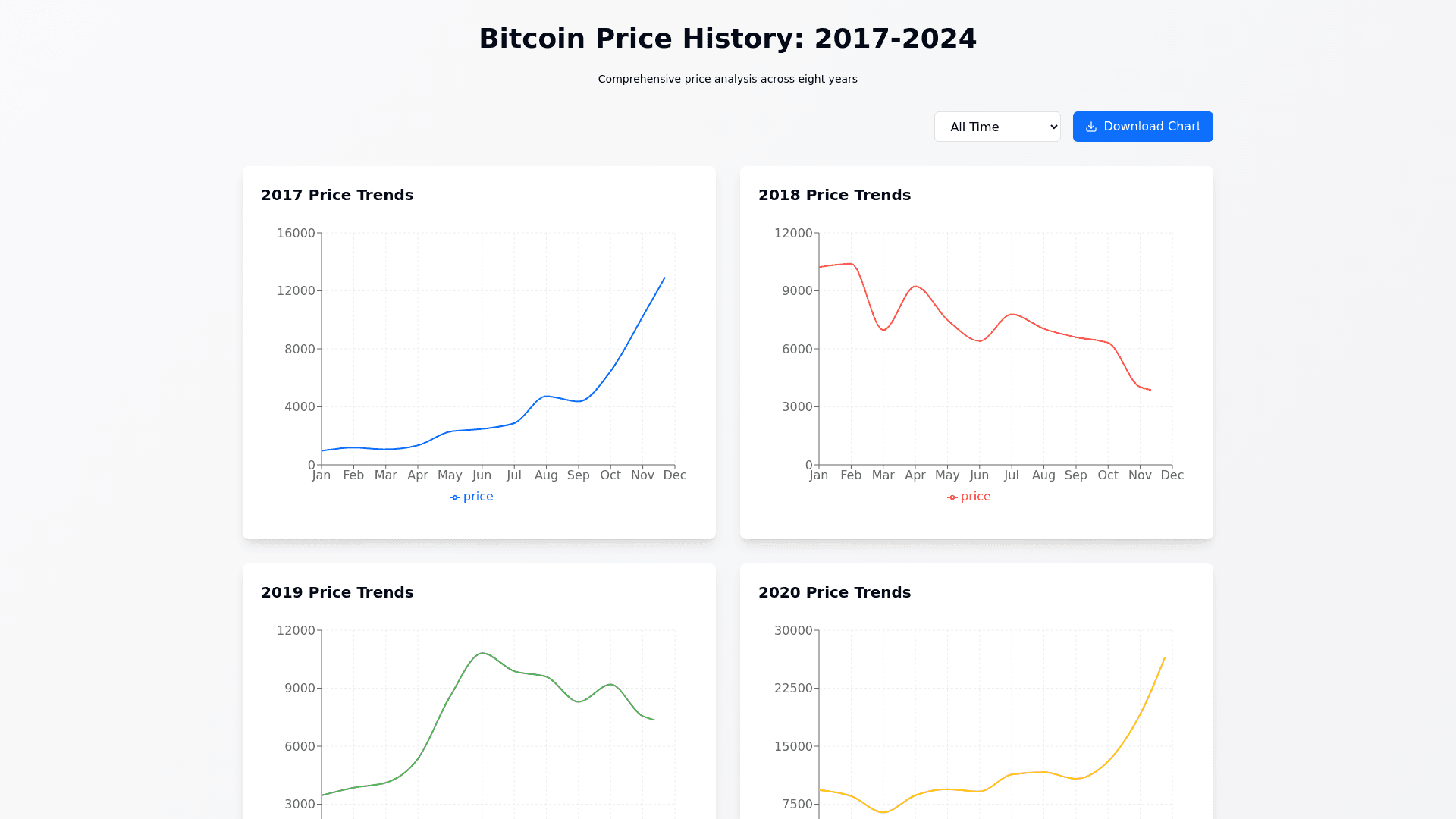
Task: Click the 30000 y-axis label on 2020 chart
Action: pos(793,630)
